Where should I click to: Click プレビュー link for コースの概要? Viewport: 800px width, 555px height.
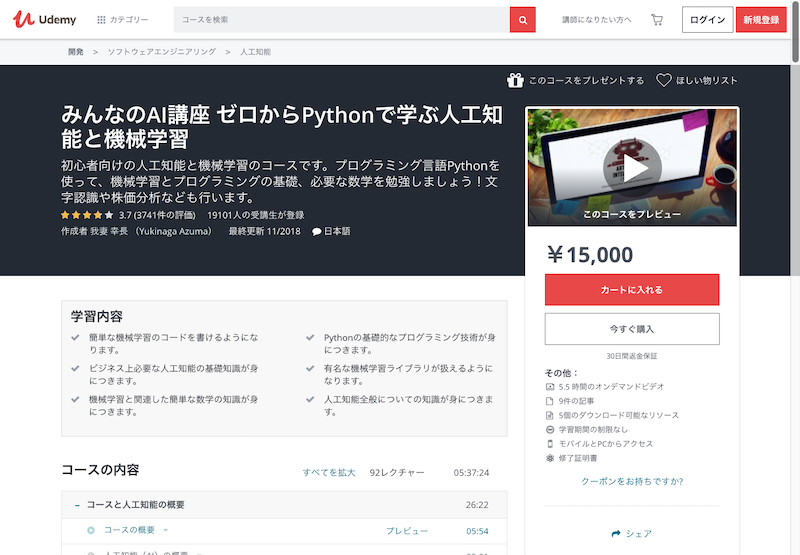click(x=407, y=531)
